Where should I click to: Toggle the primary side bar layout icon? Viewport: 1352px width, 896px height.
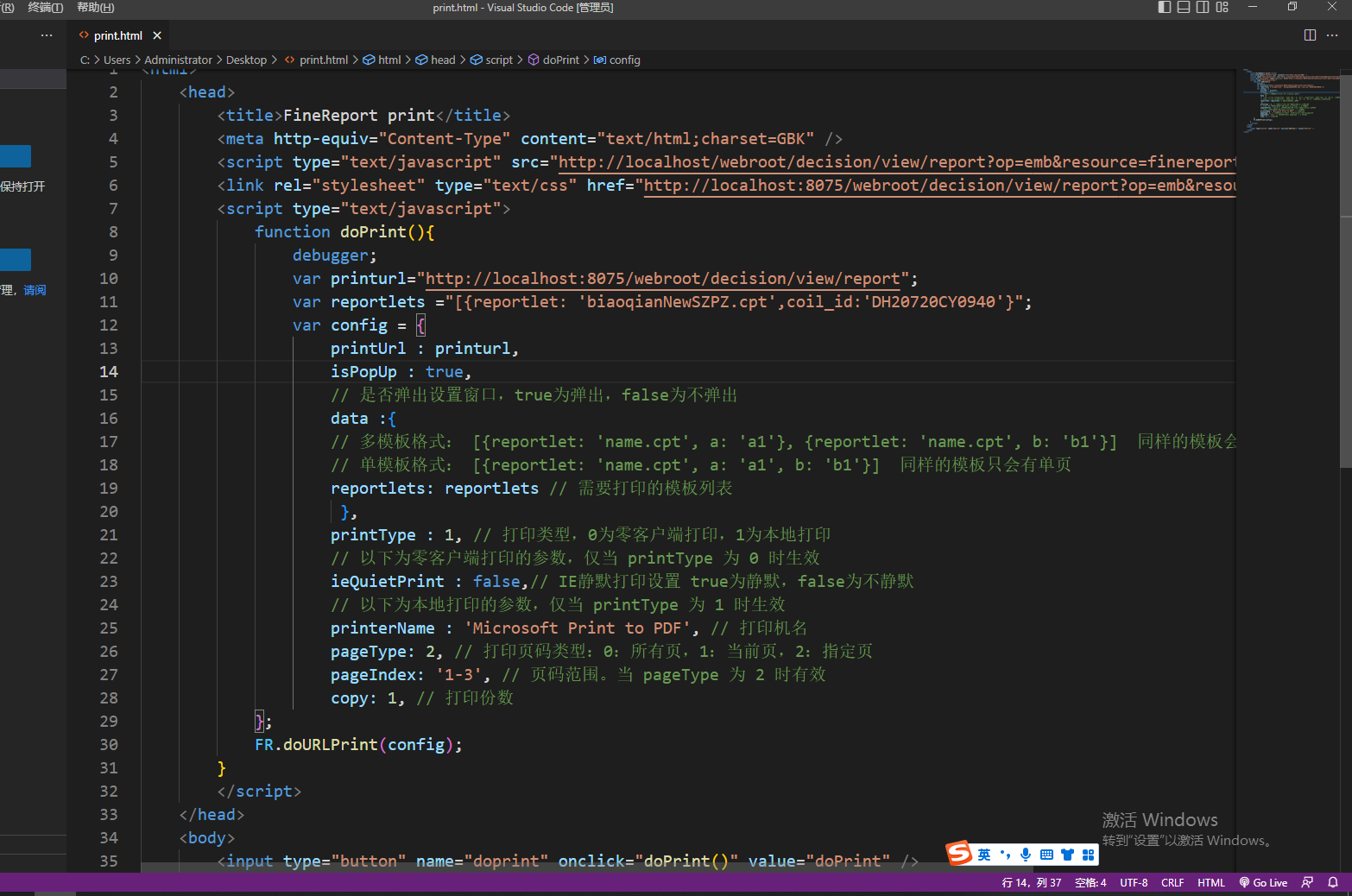[1165, 7]
